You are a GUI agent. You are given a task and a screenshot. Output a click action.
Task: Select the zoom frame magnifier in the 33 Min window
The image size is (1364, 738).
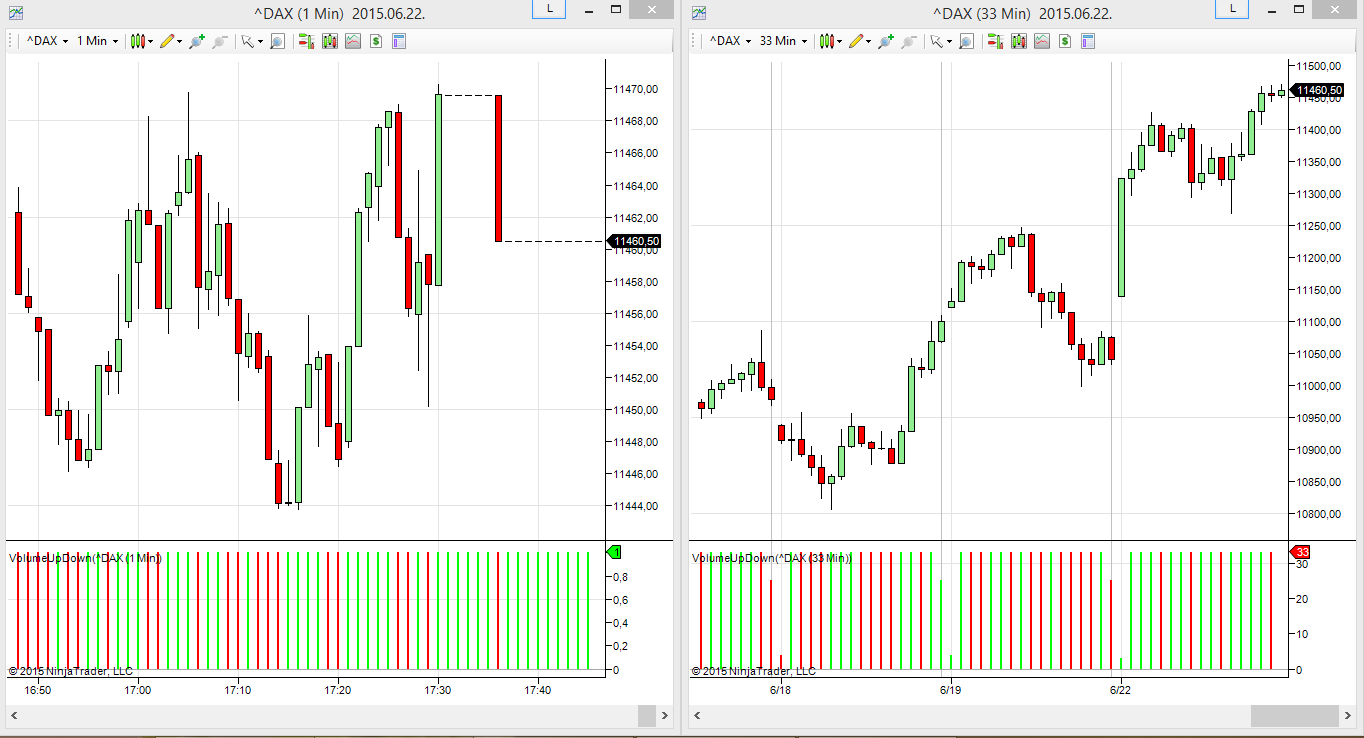point(965,41)
